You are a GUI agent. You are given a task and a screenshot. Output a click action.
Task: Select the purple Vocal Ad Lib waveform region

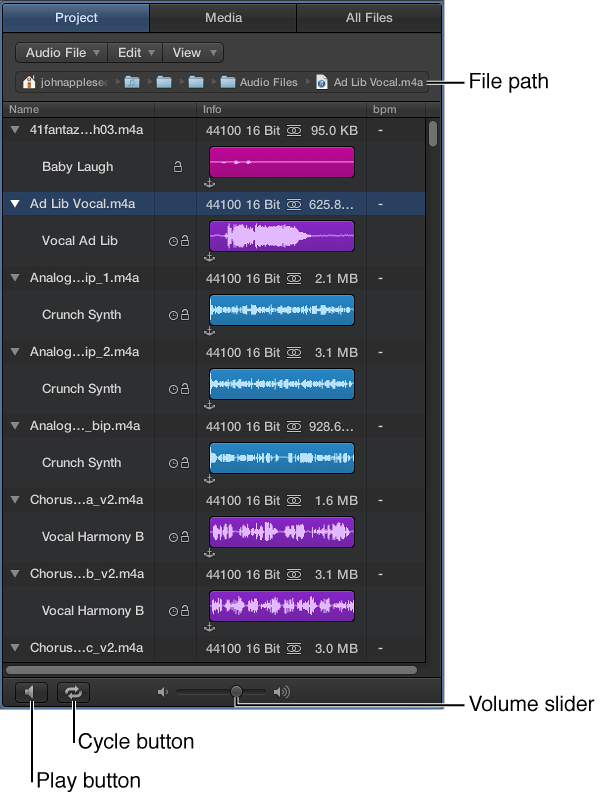[282, 236]
